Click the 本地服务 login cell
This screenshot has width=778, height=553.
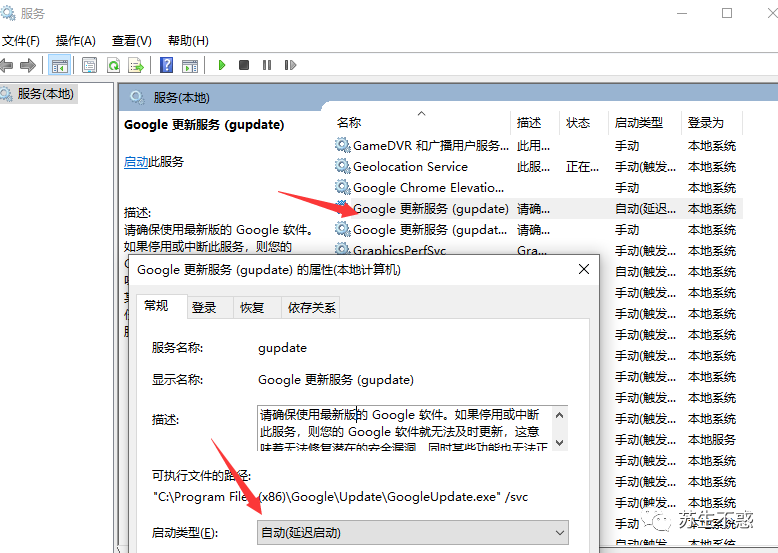pyautogui.click(x=712, y=439)
